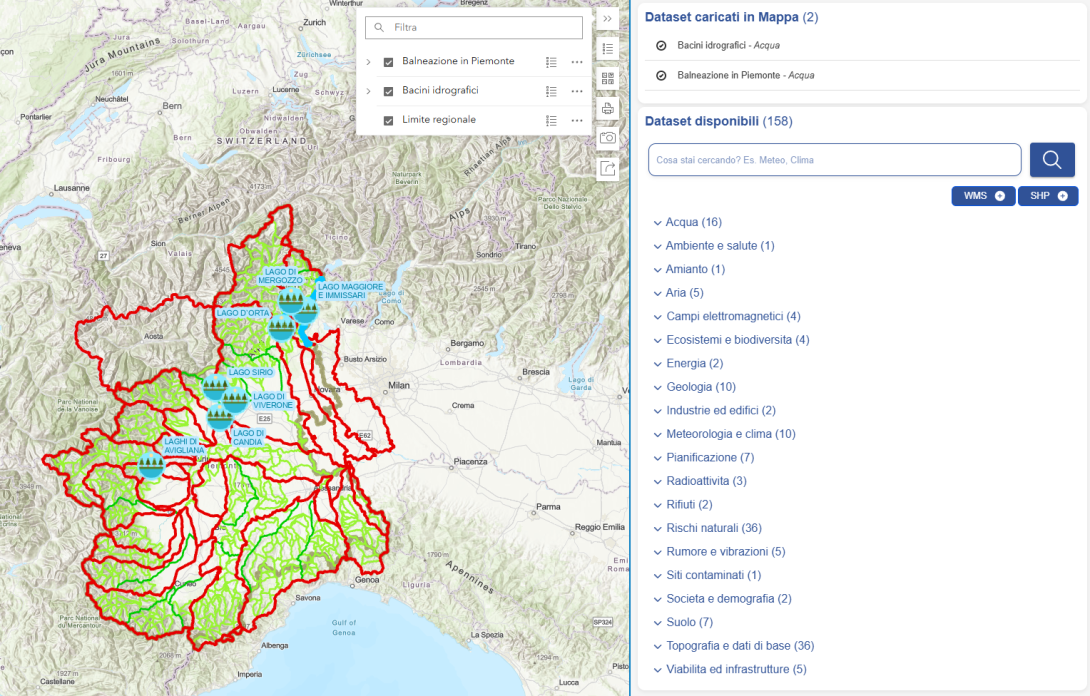Click the Limite regionale layer name
Viewport: 1090px width, 696px height.
[439, 120]
